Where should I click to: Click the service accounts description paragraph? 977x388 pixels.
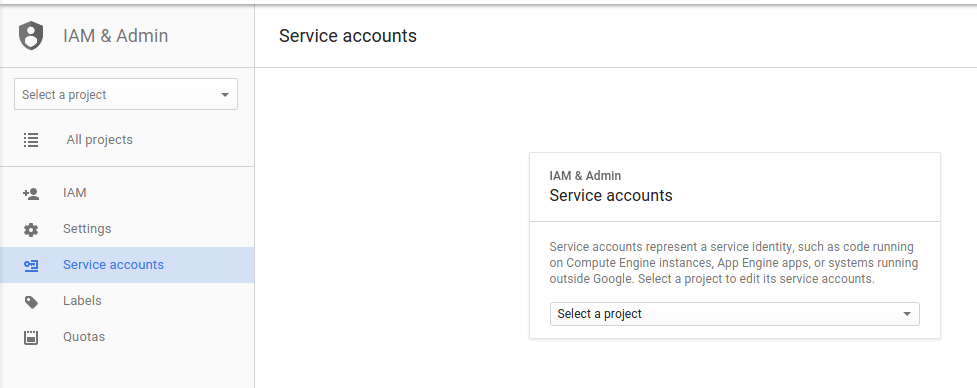[x=733, y=263]
